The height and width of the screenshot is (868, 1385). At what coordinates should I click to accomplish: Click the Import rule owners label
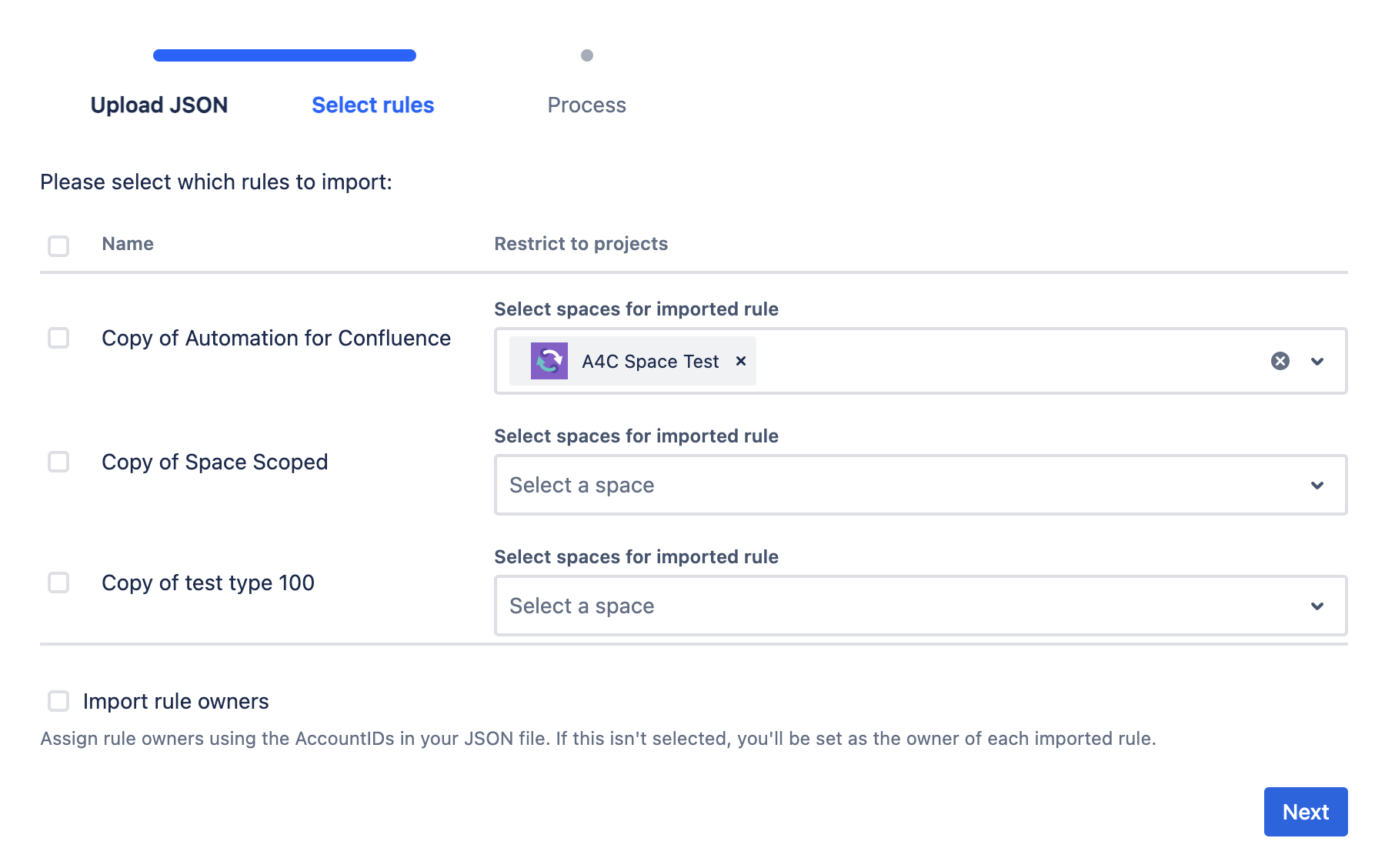[176, 701]
